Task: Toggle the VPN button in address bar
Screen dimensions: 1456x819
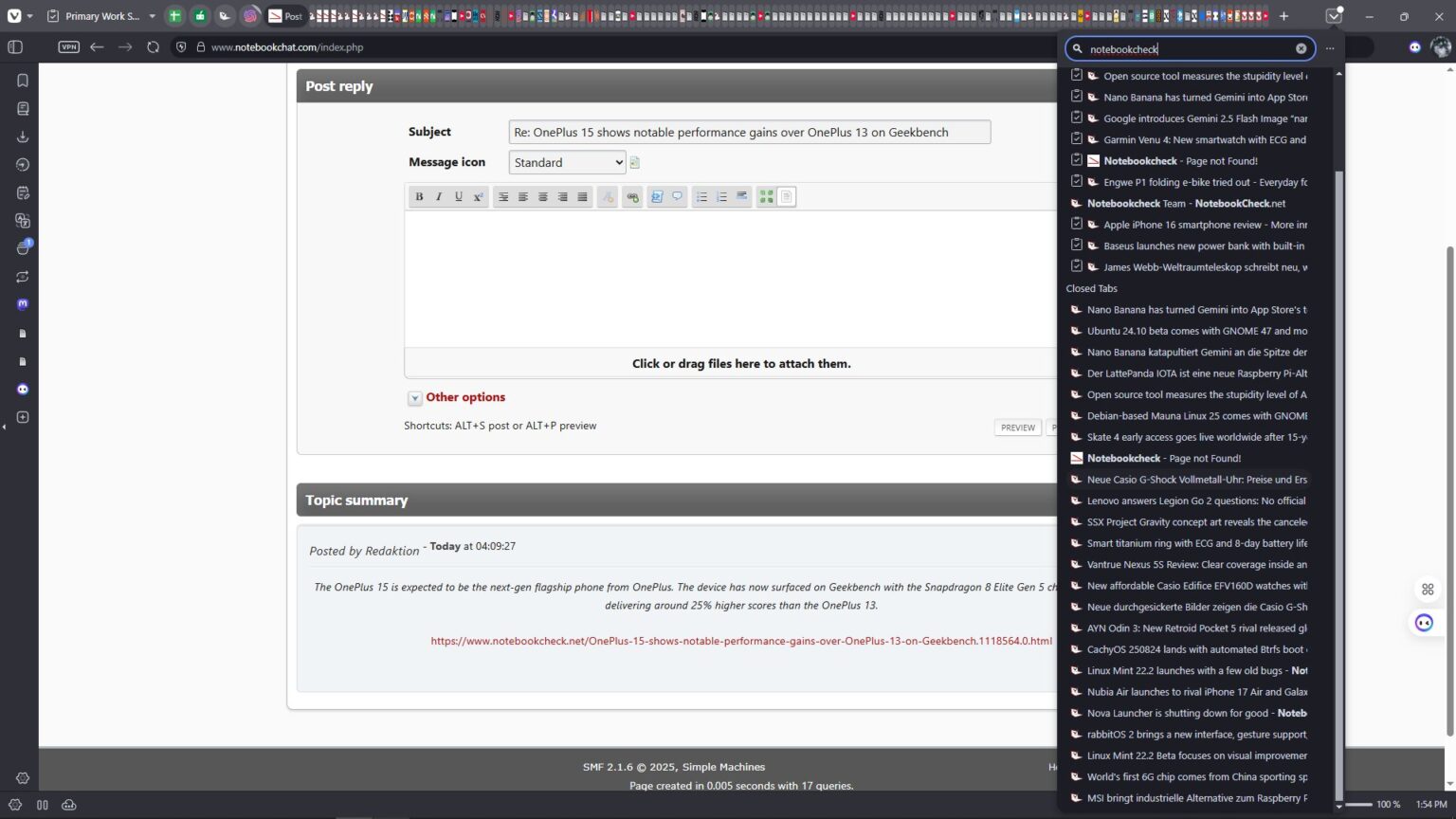Action: click(x=68, y=47)
